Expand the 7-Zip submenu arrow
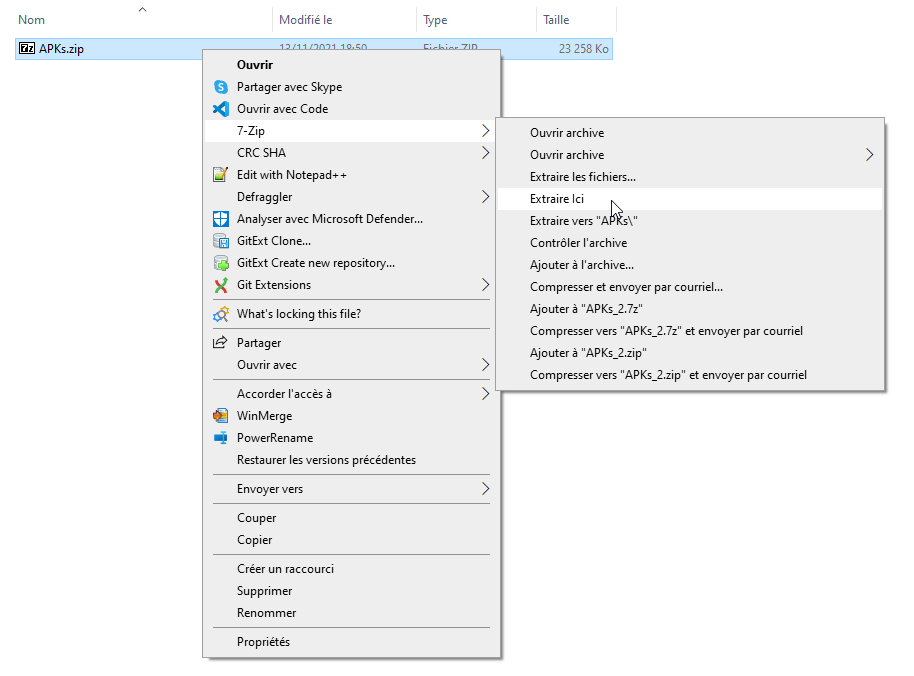This screenshot has height=676, width=914. [x=485, y=131]
